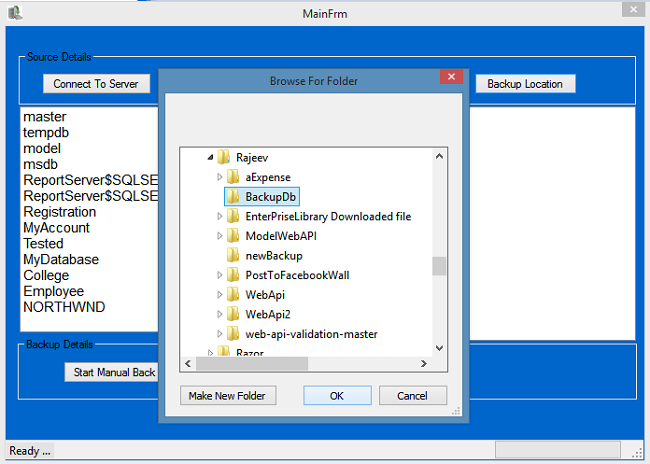Select the web-api-validation-master folder name

(x=311, y=334)
